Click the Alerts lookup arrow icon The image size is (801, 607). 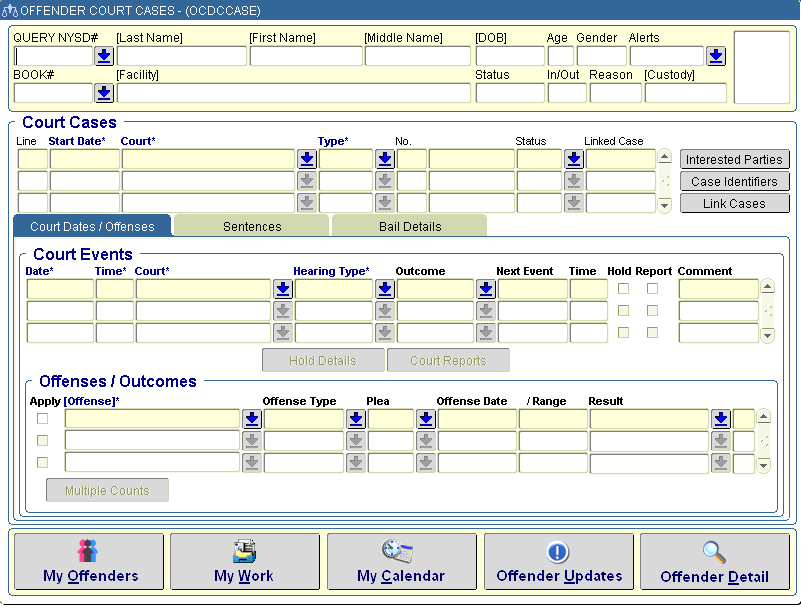click(x=716, y=57)
